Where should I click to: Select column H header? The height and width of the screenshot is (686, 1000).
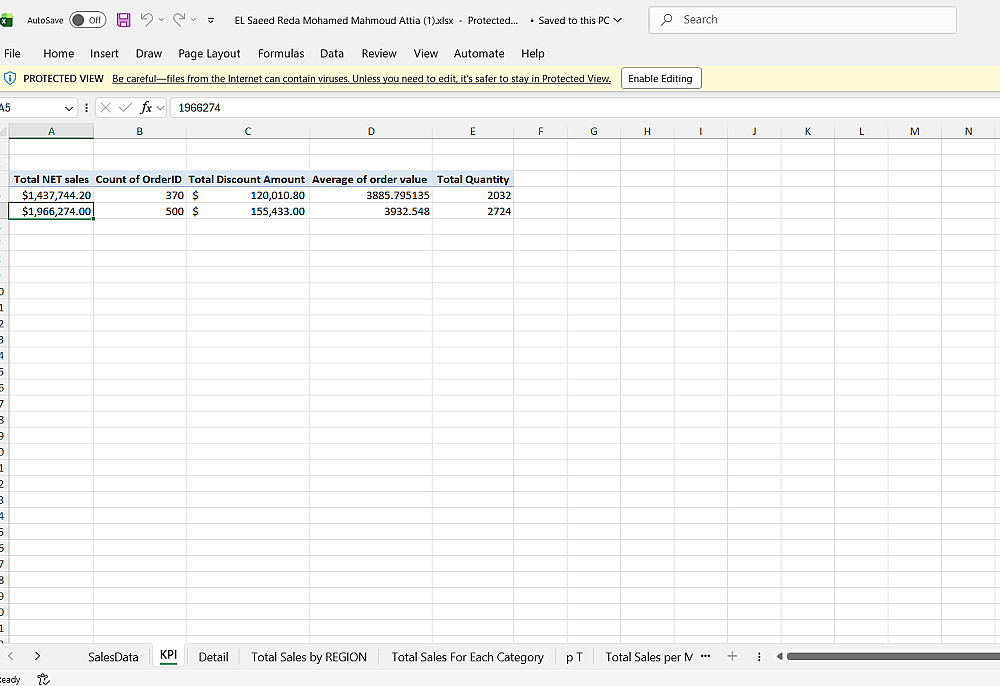tap(647, 131)
